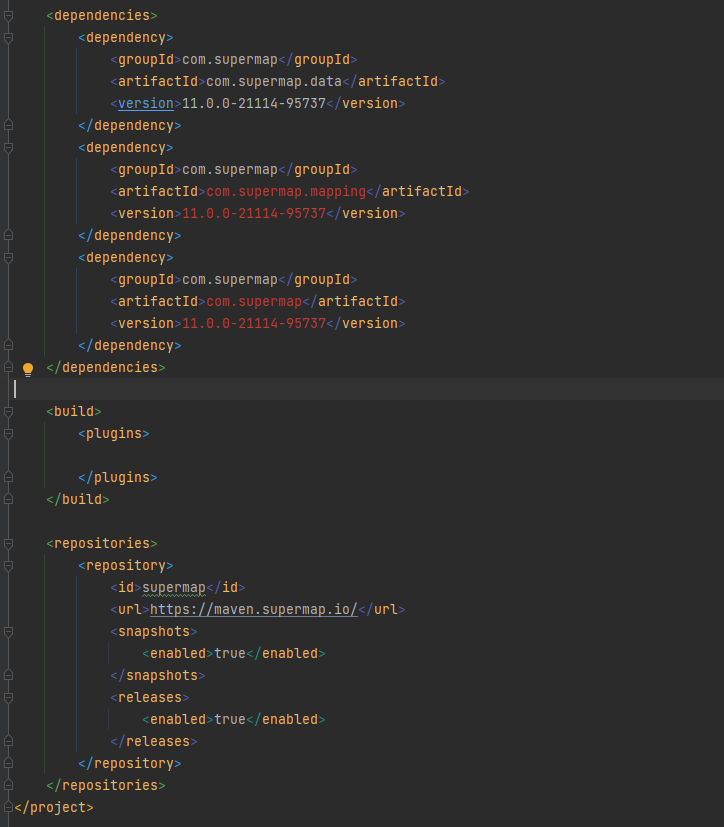This screenshot has height=827, width=724.
Task: Place cursor on the closing </project> tag
Action: pos(54,807)
